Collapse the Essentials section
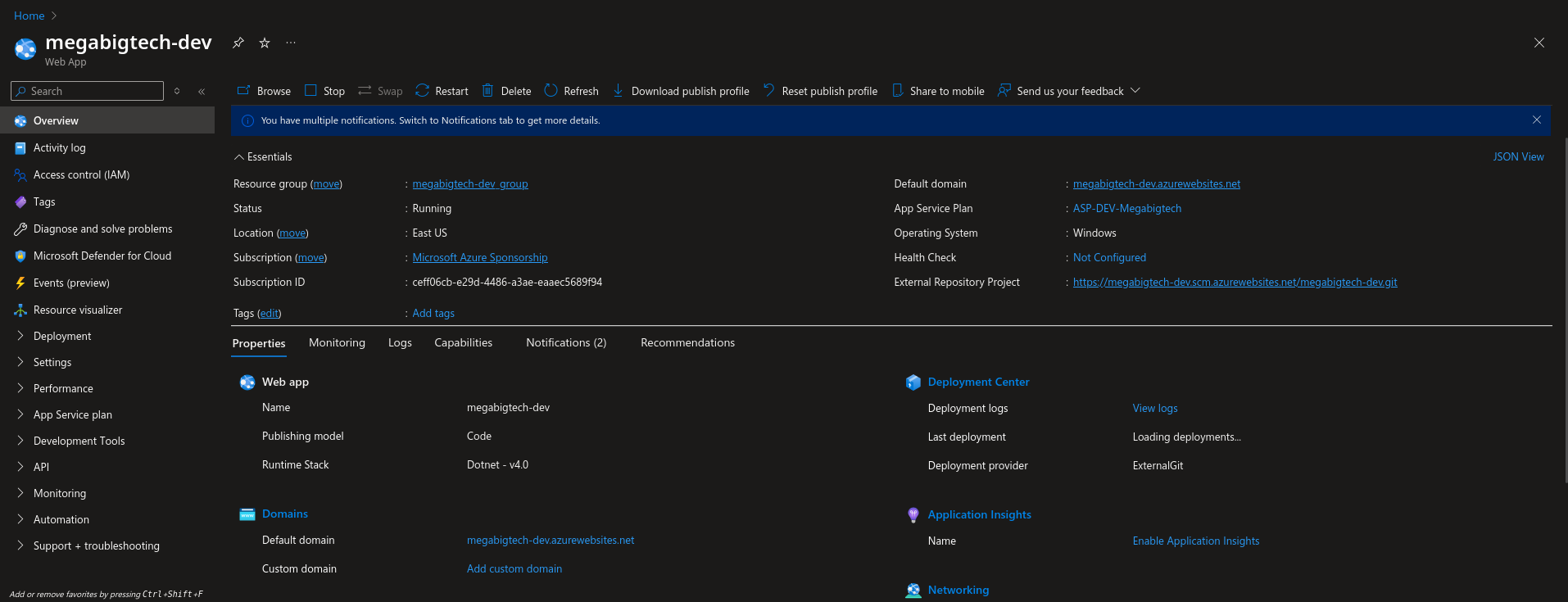The image size is (1568, 602). (263, 156)
